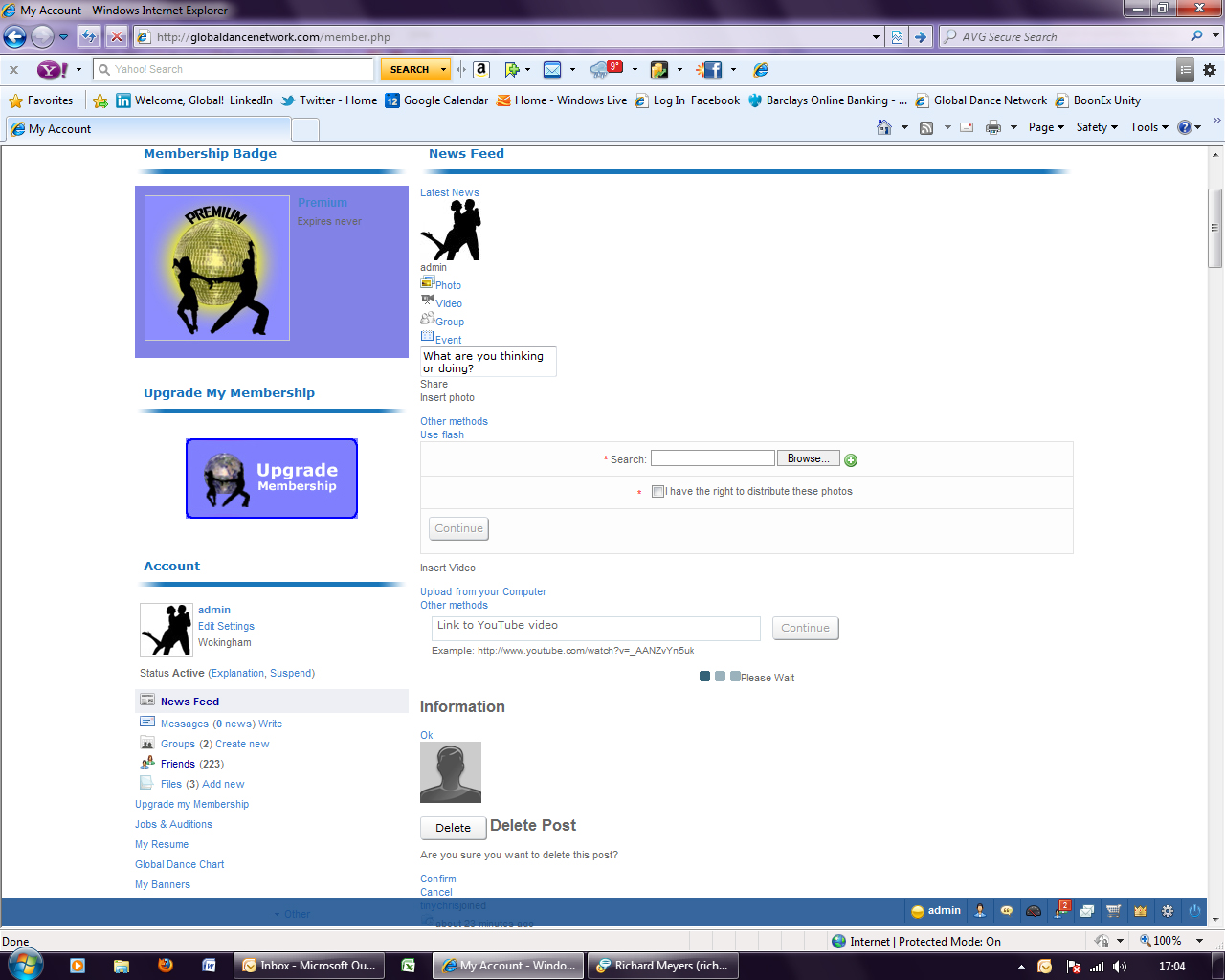The image size is (1225, 980).
Task: Open the Yahoo Mail envelope icon
Action: click(x=552, y=70)
